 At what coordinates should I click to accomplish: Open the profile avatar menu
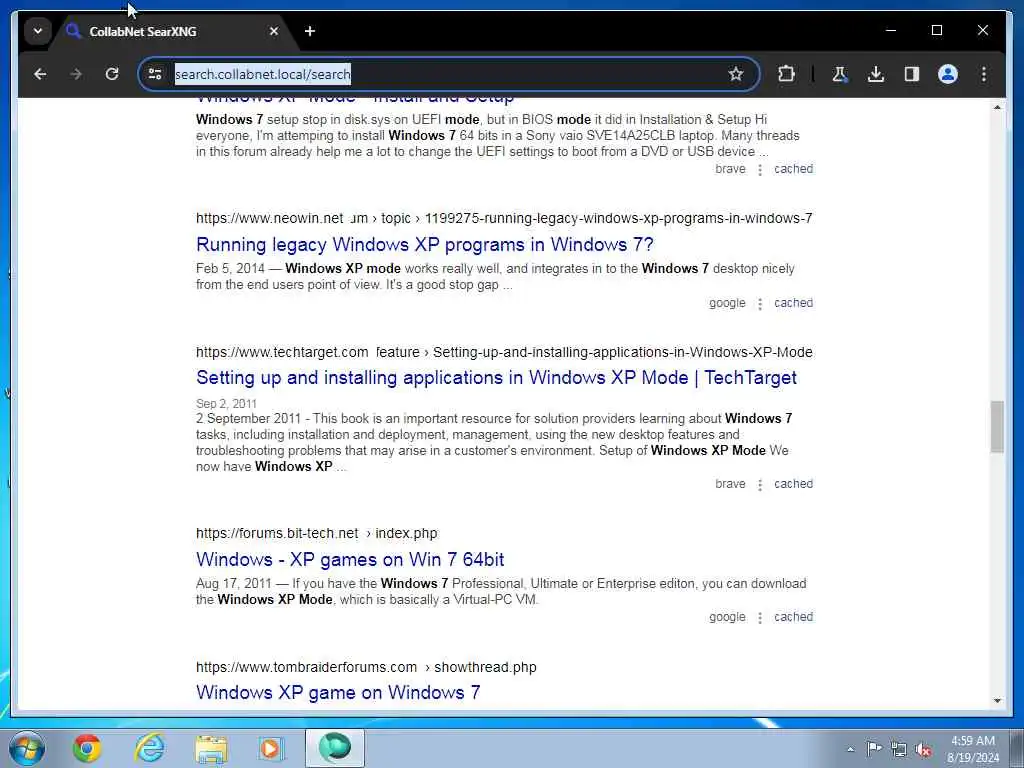pos(948,74)
